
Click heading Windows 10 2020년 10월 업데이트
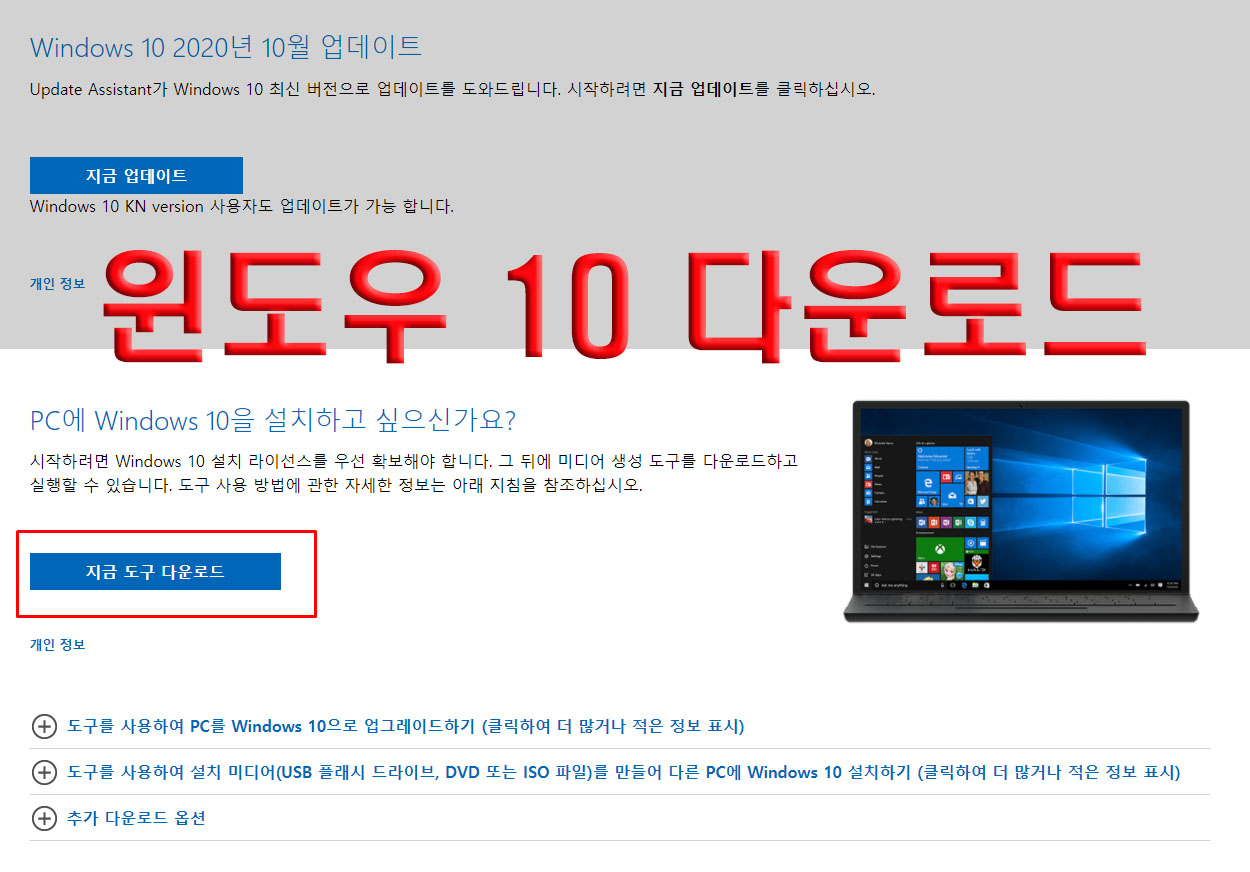226,46
